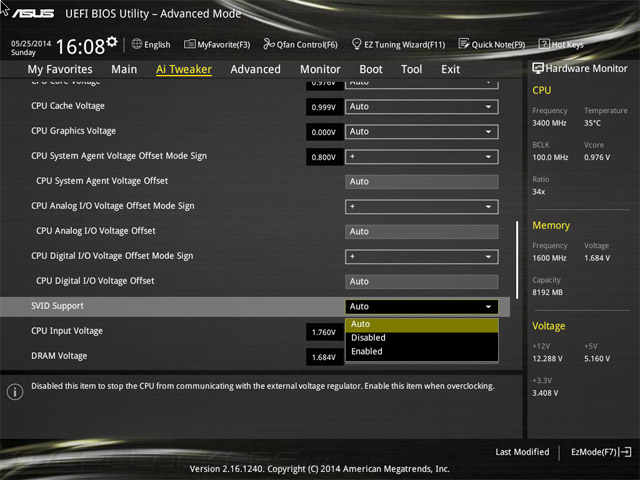Open CPU Digital I/O Voltage Offset Mode Sign dropdown
The width and height of the screenshot is (640, 480).
click(x=422, y=257)
